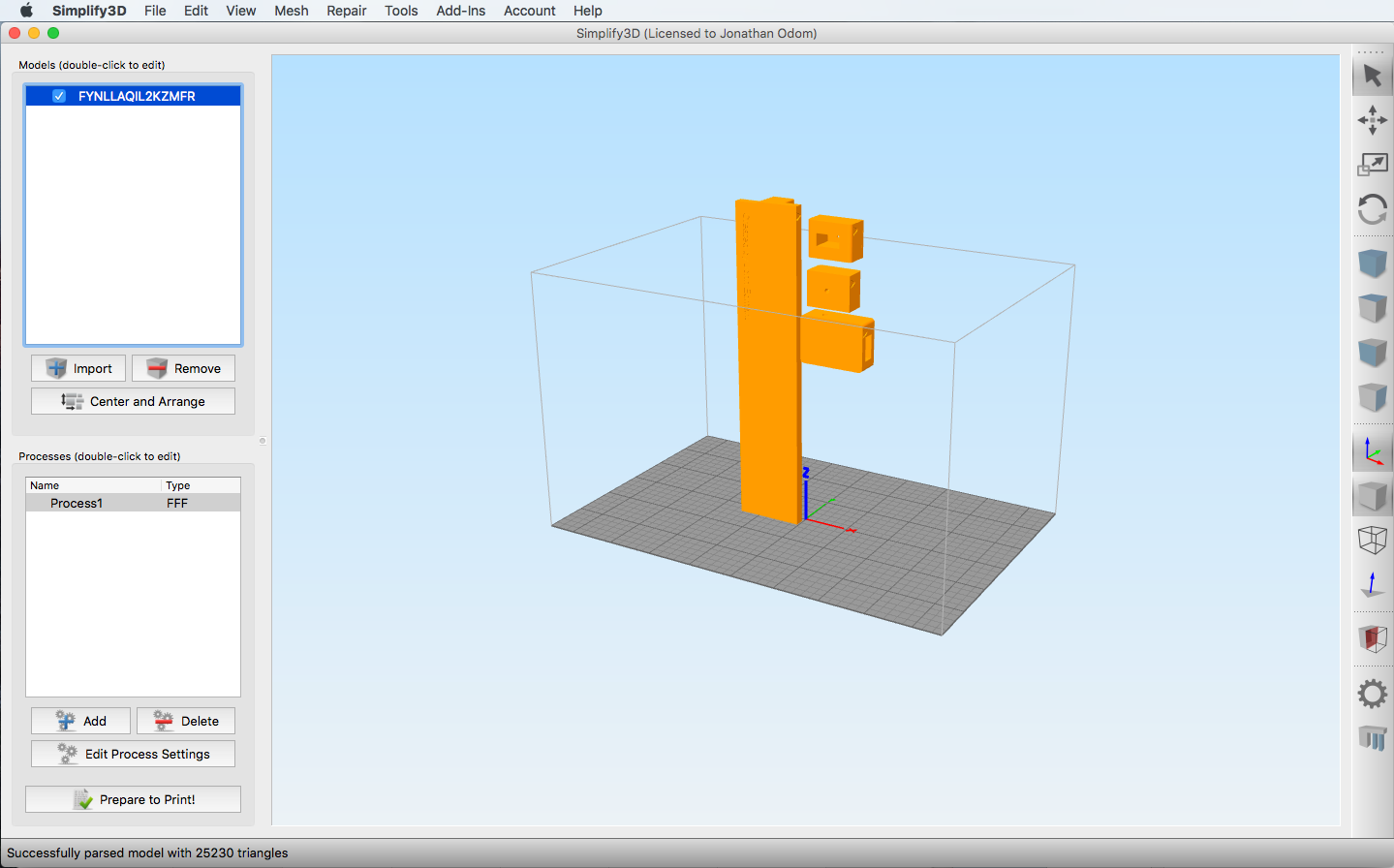This screenshot has width=1394, height=868.
Task: Uncheck the FYNLLAQIL2KZMFR model checkbox
Action: point(59,96)
